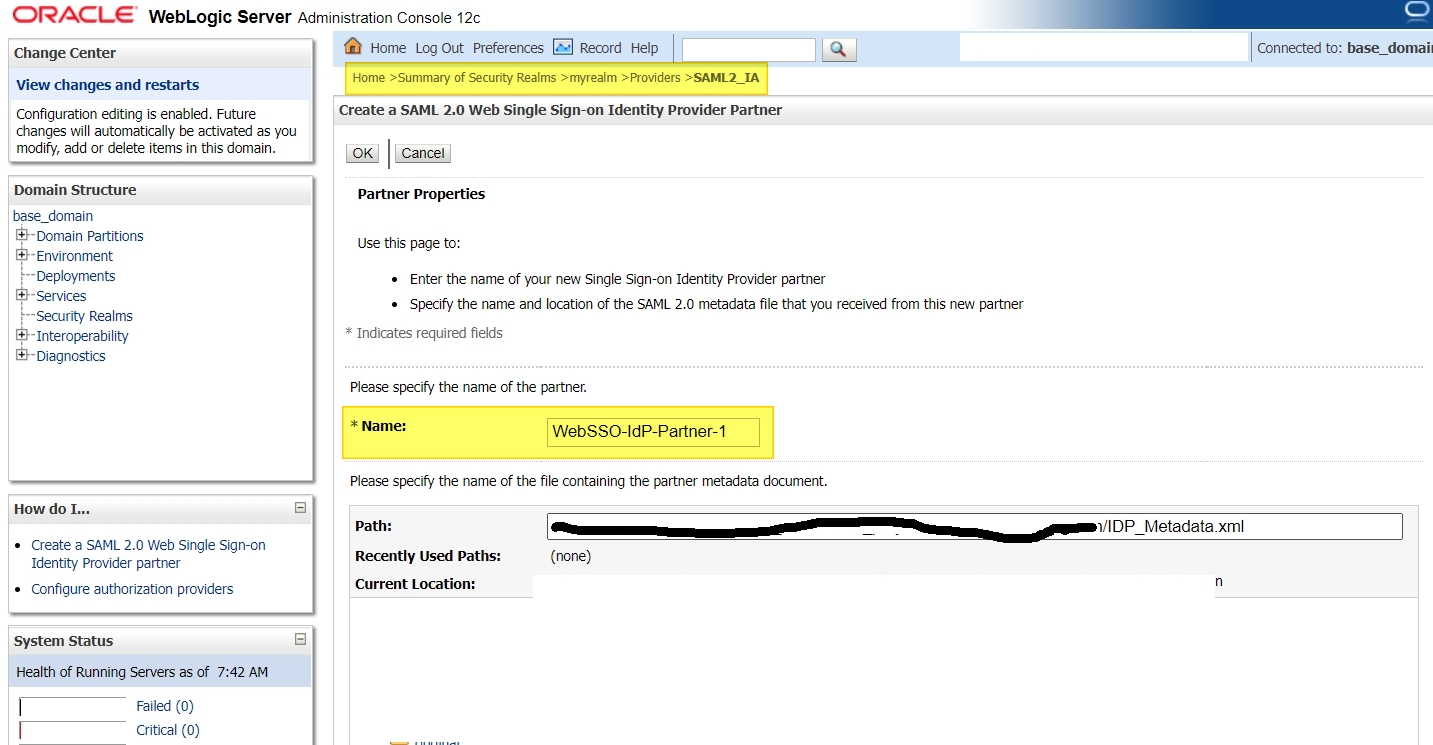Viewport: 1433px width, 745px height.
Task: Select base_domain in Domain Structure
Action: point(53,216)
